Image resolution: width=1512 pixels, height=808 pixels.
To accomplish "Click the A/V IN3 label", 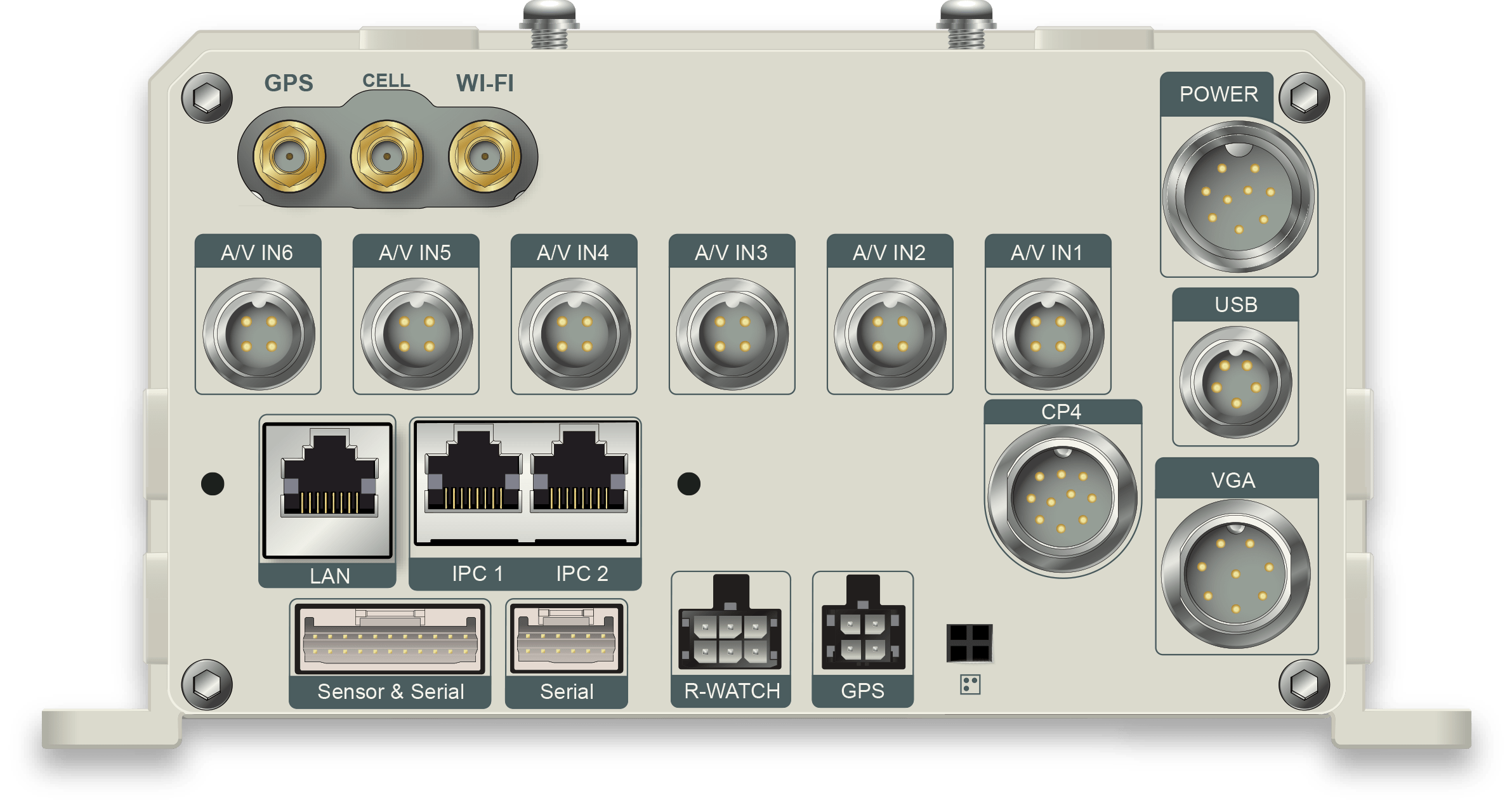I will click(x=731, y=253).
